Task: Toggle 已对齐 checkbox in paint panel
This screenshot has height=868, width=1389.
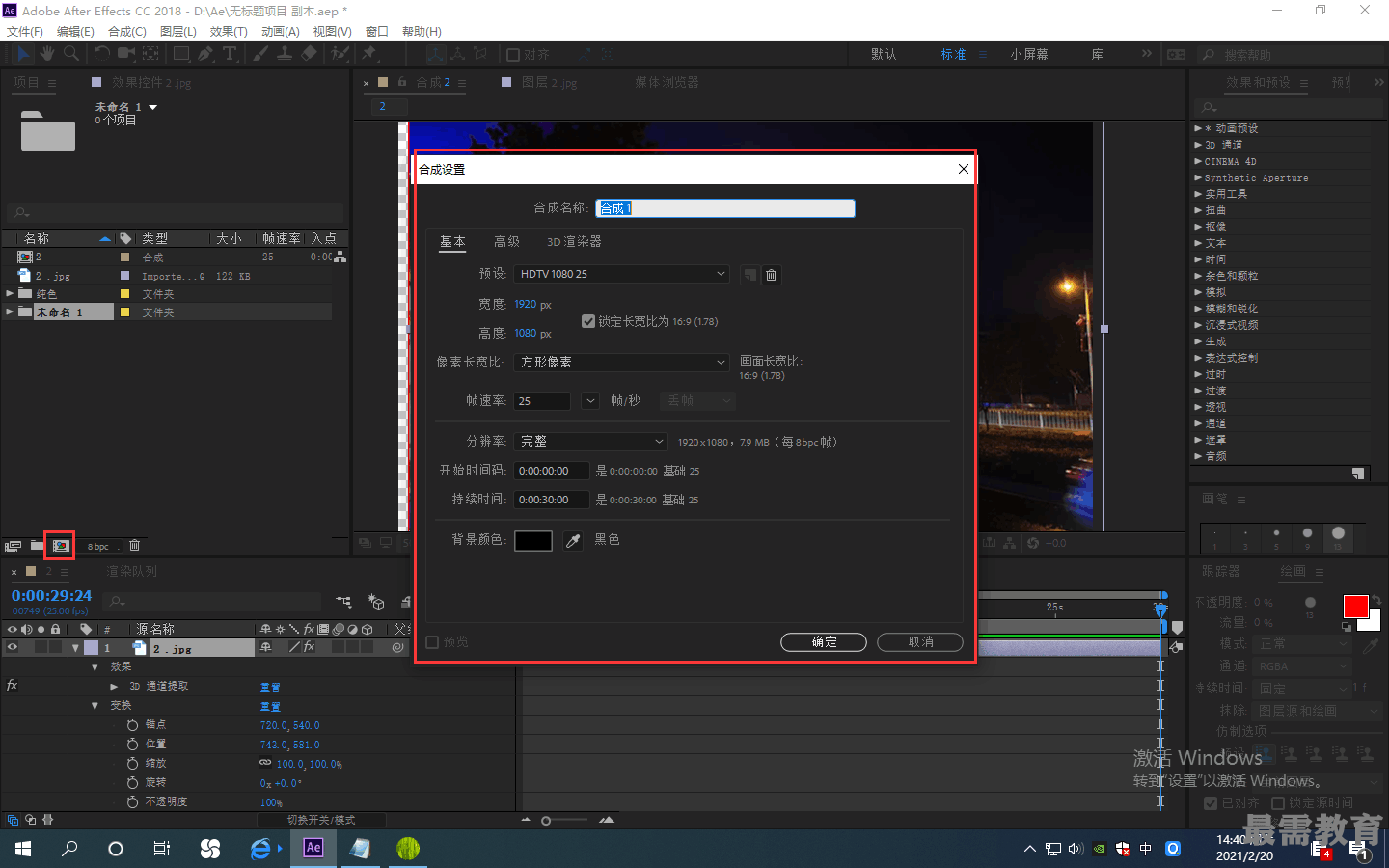Action: (1211, 802)
